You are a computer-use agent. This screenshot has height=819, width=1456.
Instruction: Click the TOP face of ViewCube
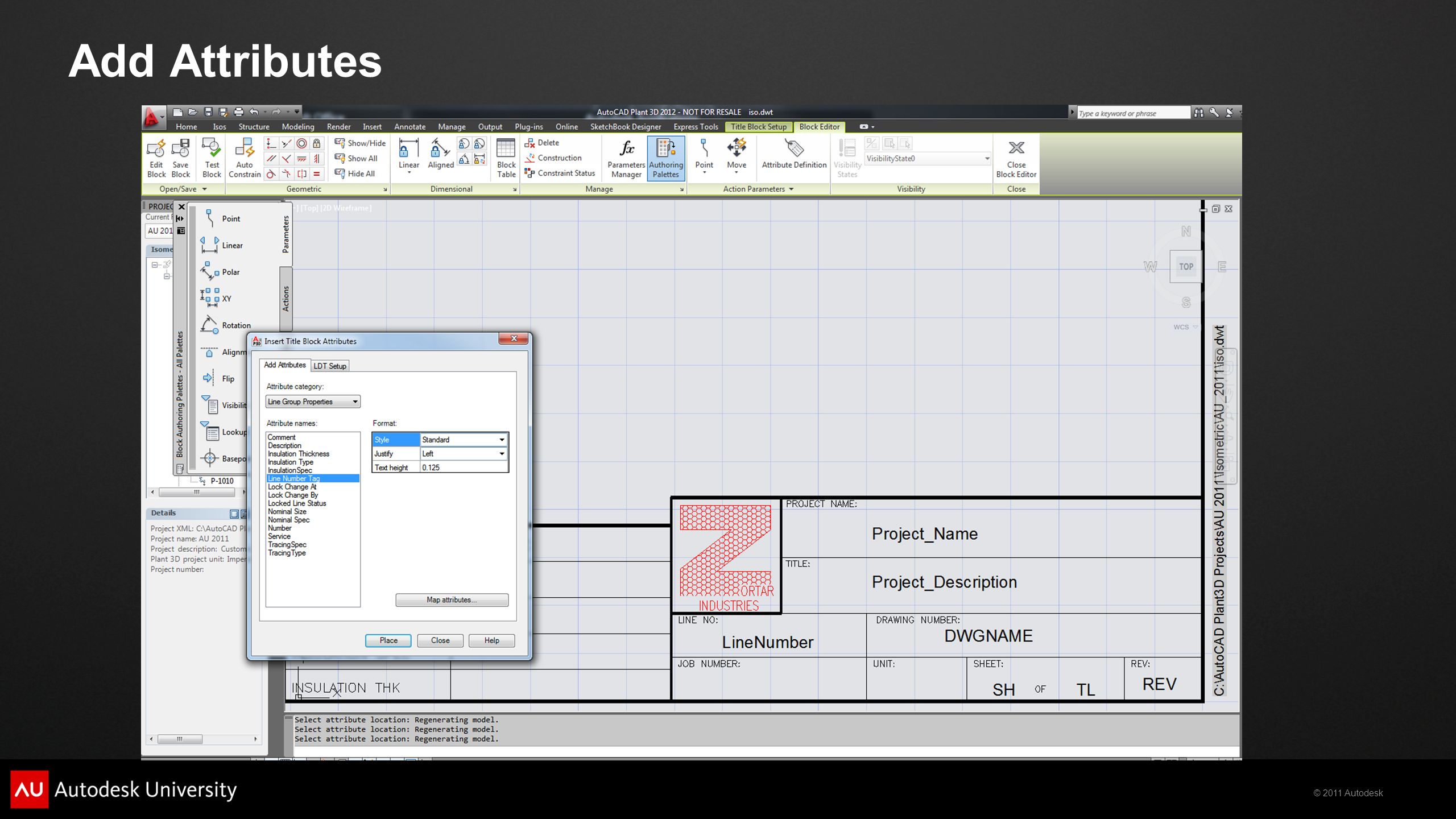(1186, 266)
